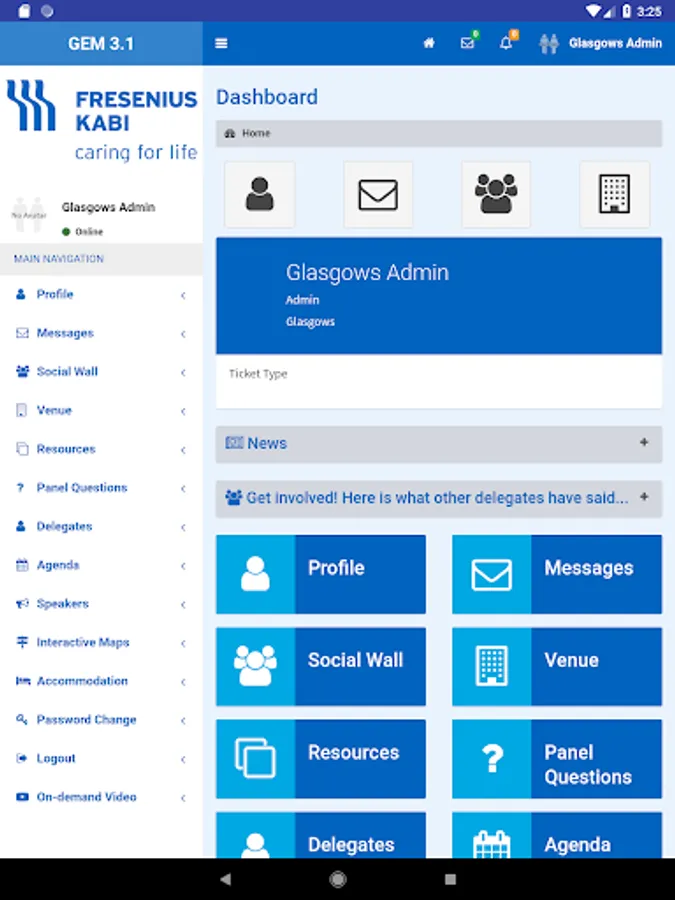The image size is (675, 900).
Task: Expand the Agenda sidebar chevron
Action: 183,566
